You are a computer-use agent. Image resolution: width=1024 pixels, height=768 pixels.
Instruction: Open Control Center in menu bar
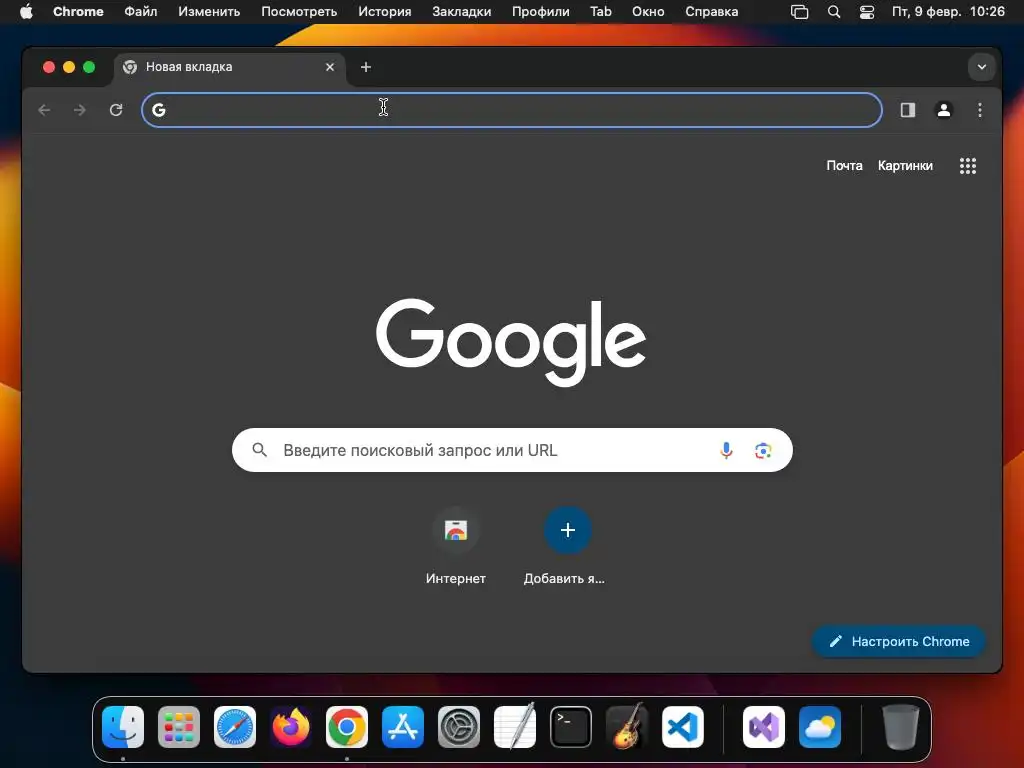tap(867, 12)
